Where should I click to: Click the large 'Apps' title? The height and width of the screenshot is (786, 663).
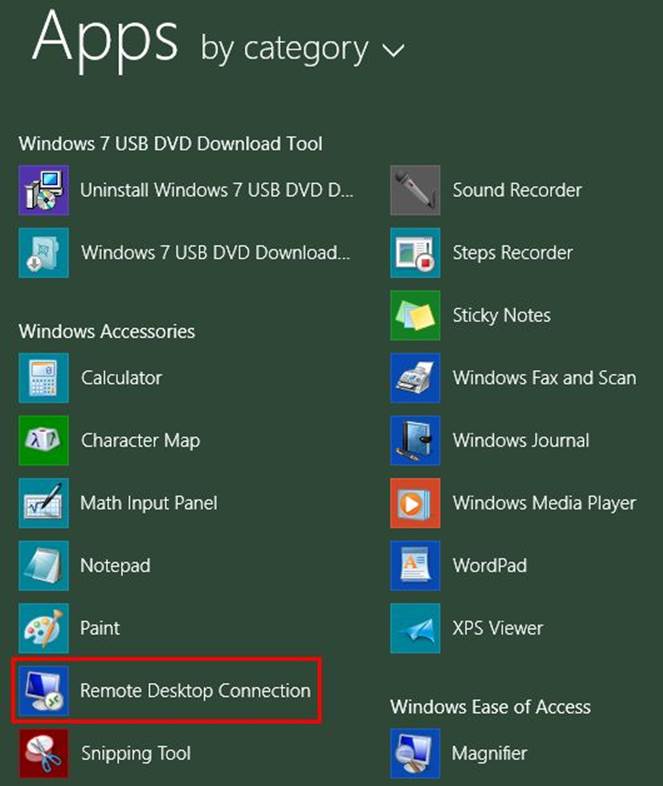coord(105,40)
